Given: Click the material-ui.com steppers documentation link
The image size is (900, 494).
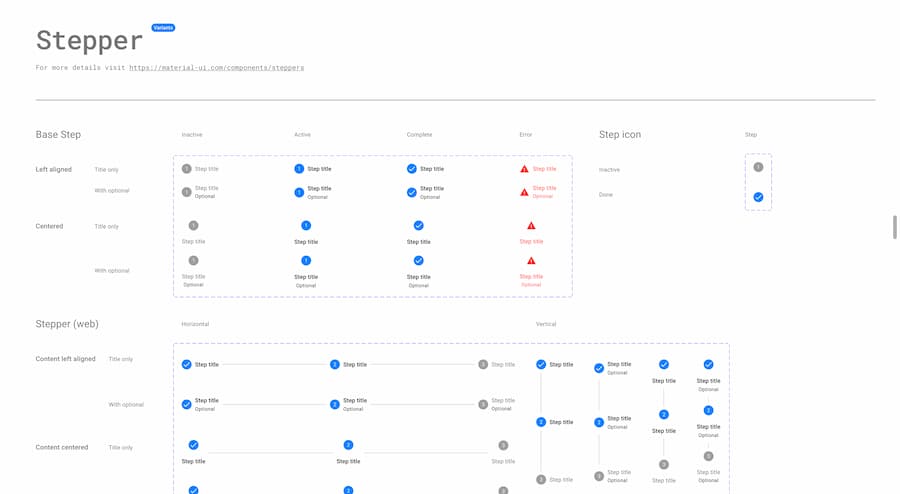Looking at the screenshot, I should point(216,68).
